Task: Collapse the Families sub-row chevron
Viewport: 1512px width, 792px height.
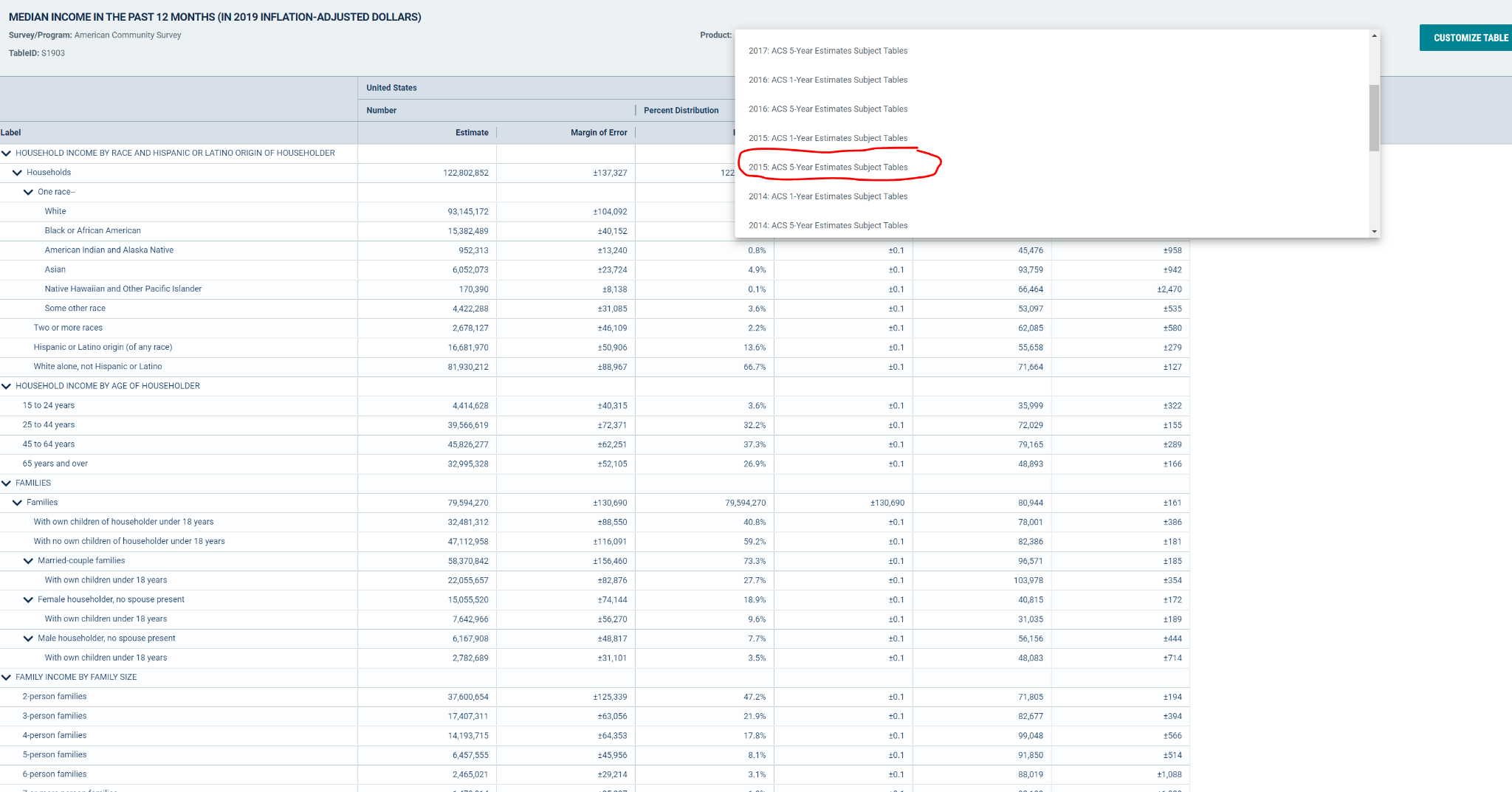Action: click(x=17, y=503)
